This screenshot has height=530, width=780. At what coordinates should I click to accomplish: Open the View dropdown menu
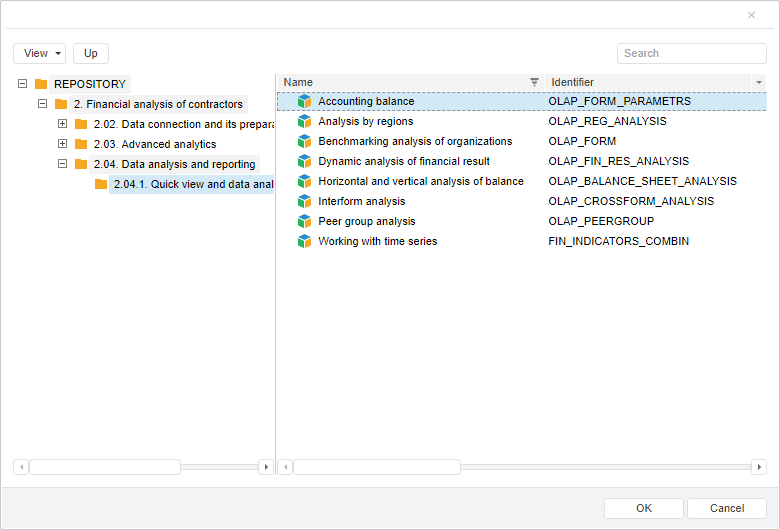pyautogui.click(x=39, y=53)
